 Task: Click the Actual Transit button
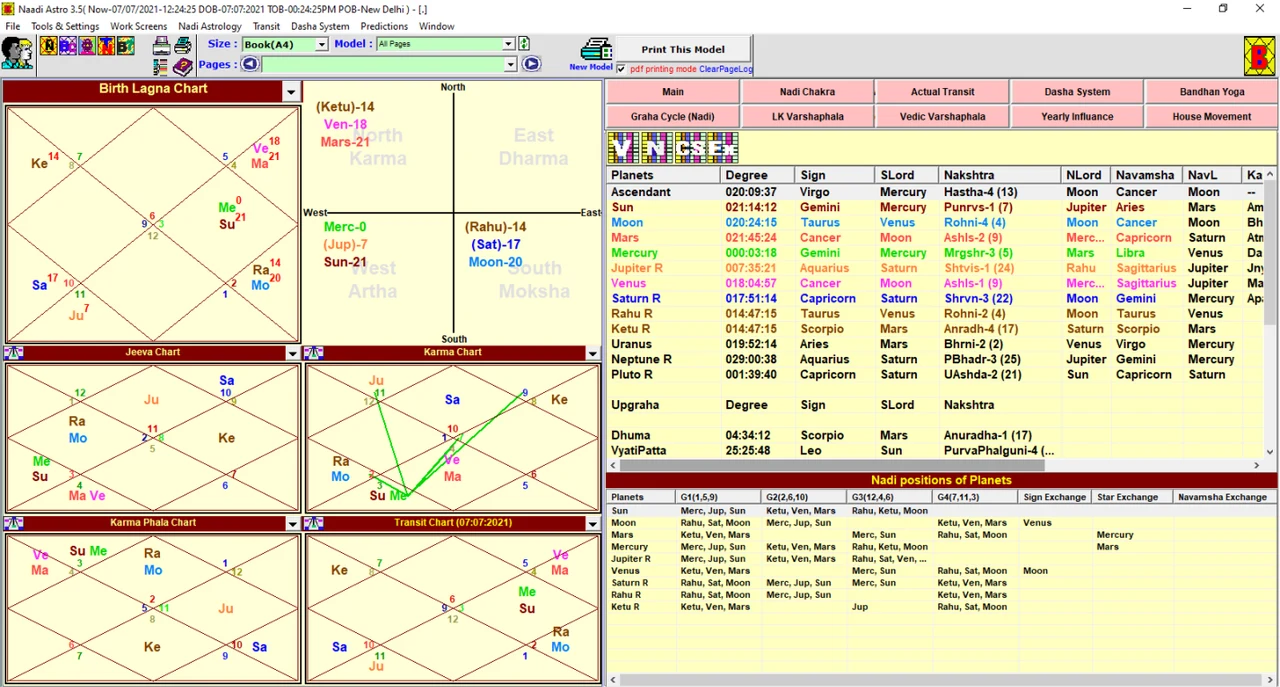point(942,91)
